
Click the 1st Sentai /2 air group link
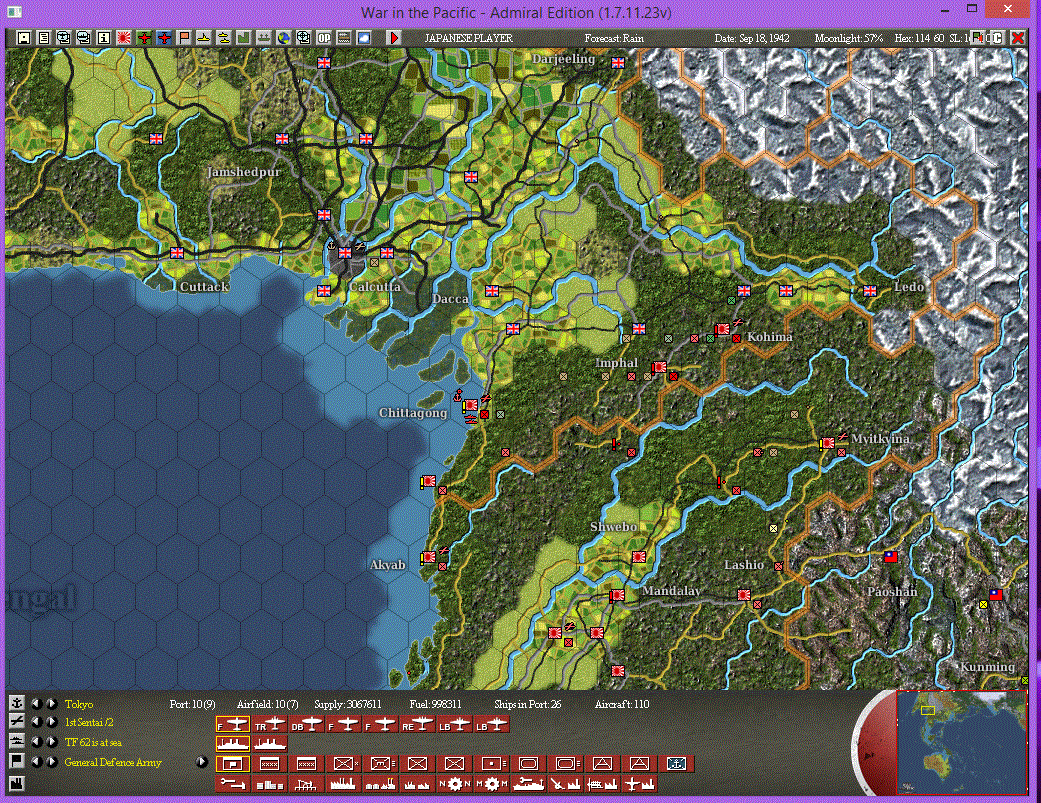pyautogui.click(x=89, y=722)
